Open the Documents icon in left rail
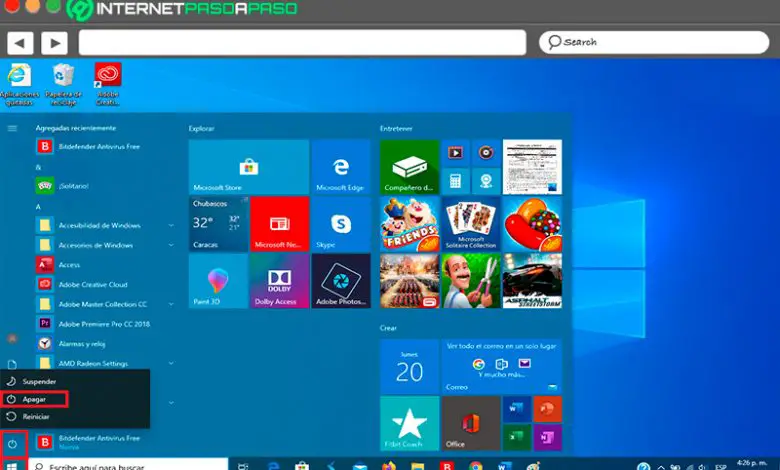The image size is (780, 470). click(x=12, y=364)
